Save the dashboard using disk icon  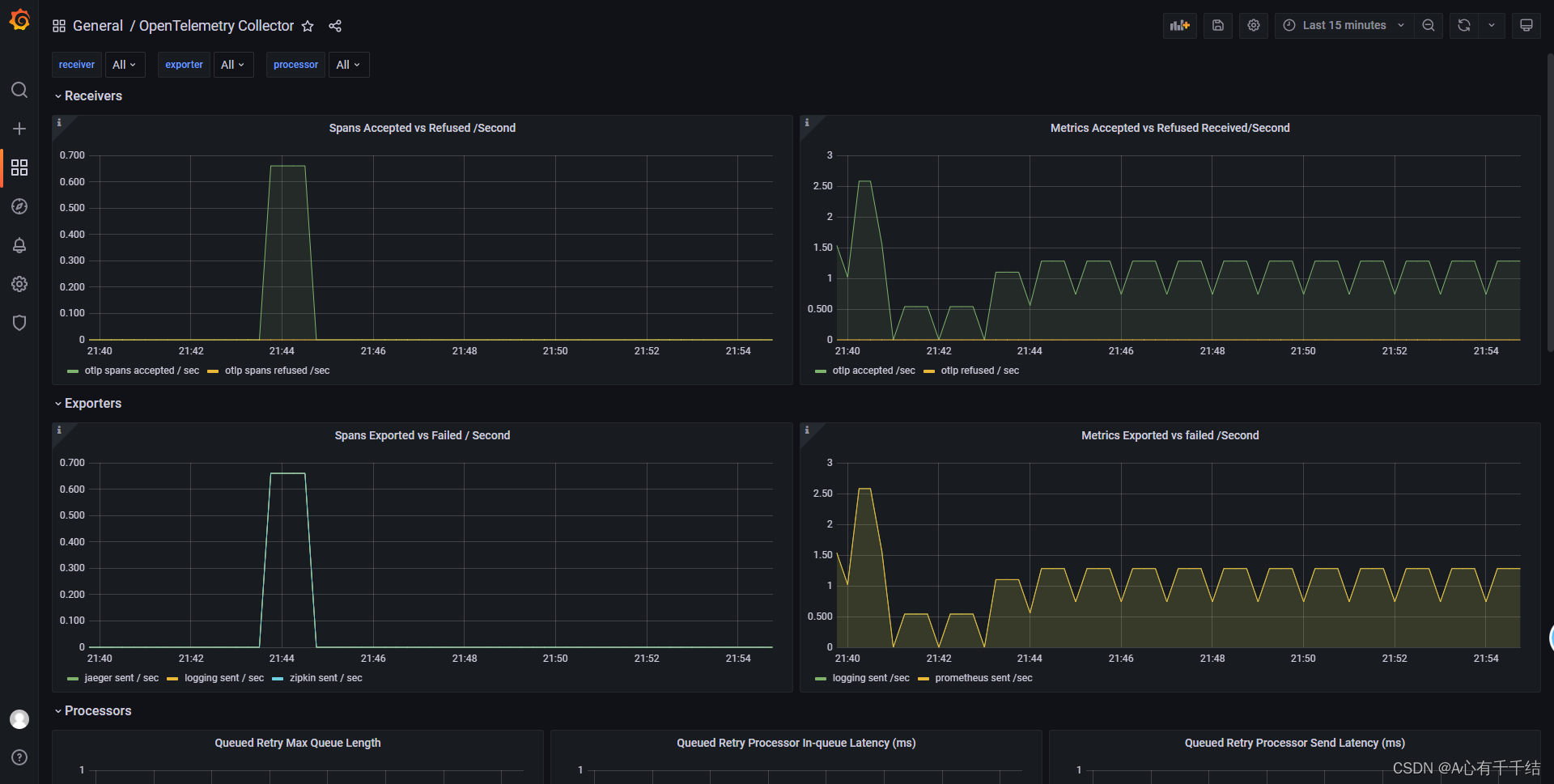click(1217, 26)
